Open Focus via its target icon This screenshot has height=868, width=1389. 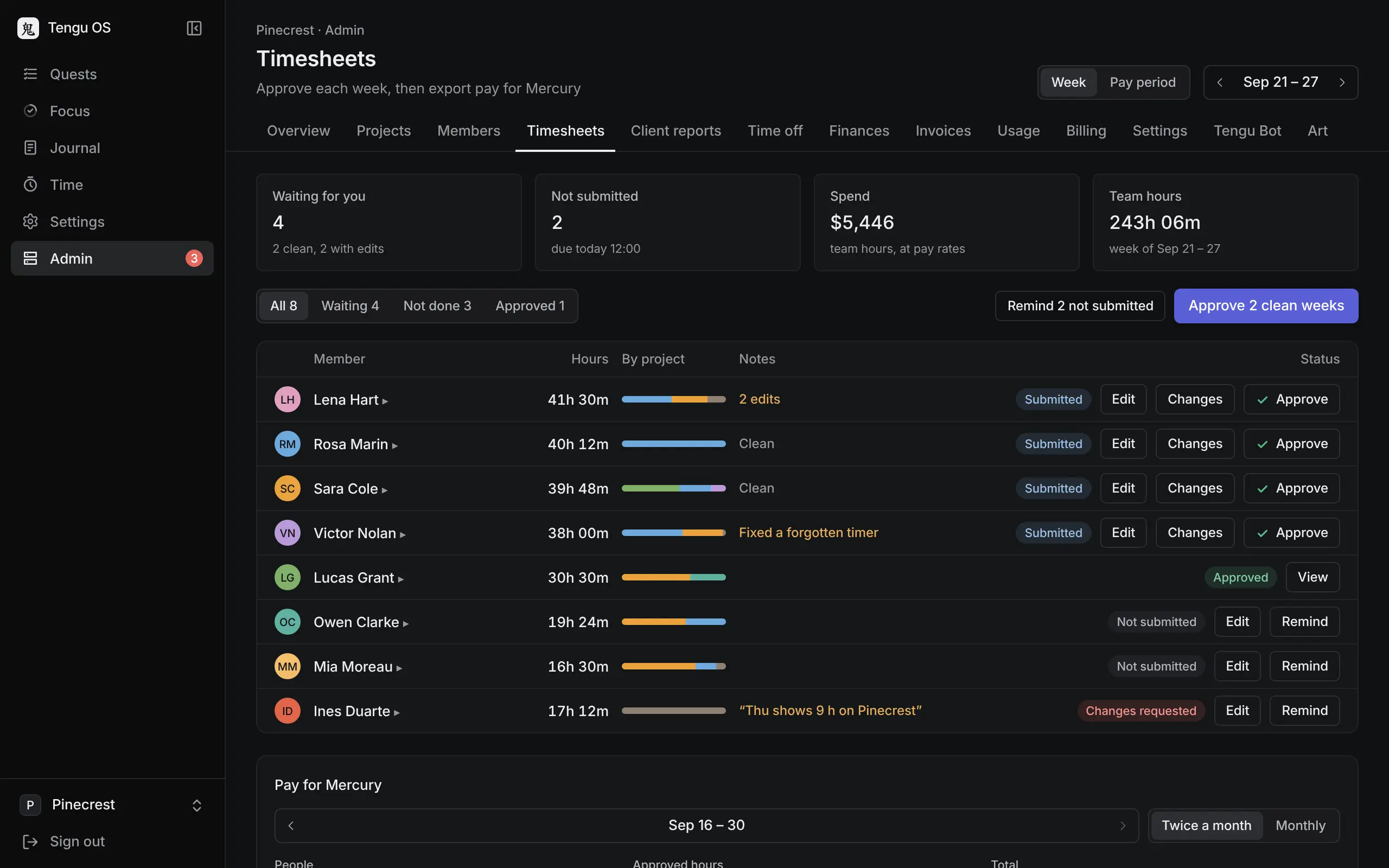(30, 111)
